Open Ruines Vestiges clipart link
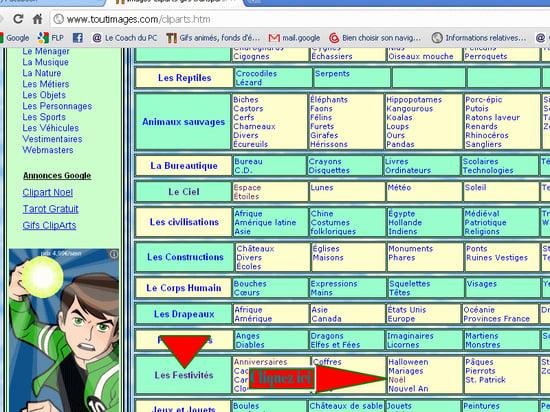This screenshot has height=412, width=550. pyautogui.click(x=497, y=258)
